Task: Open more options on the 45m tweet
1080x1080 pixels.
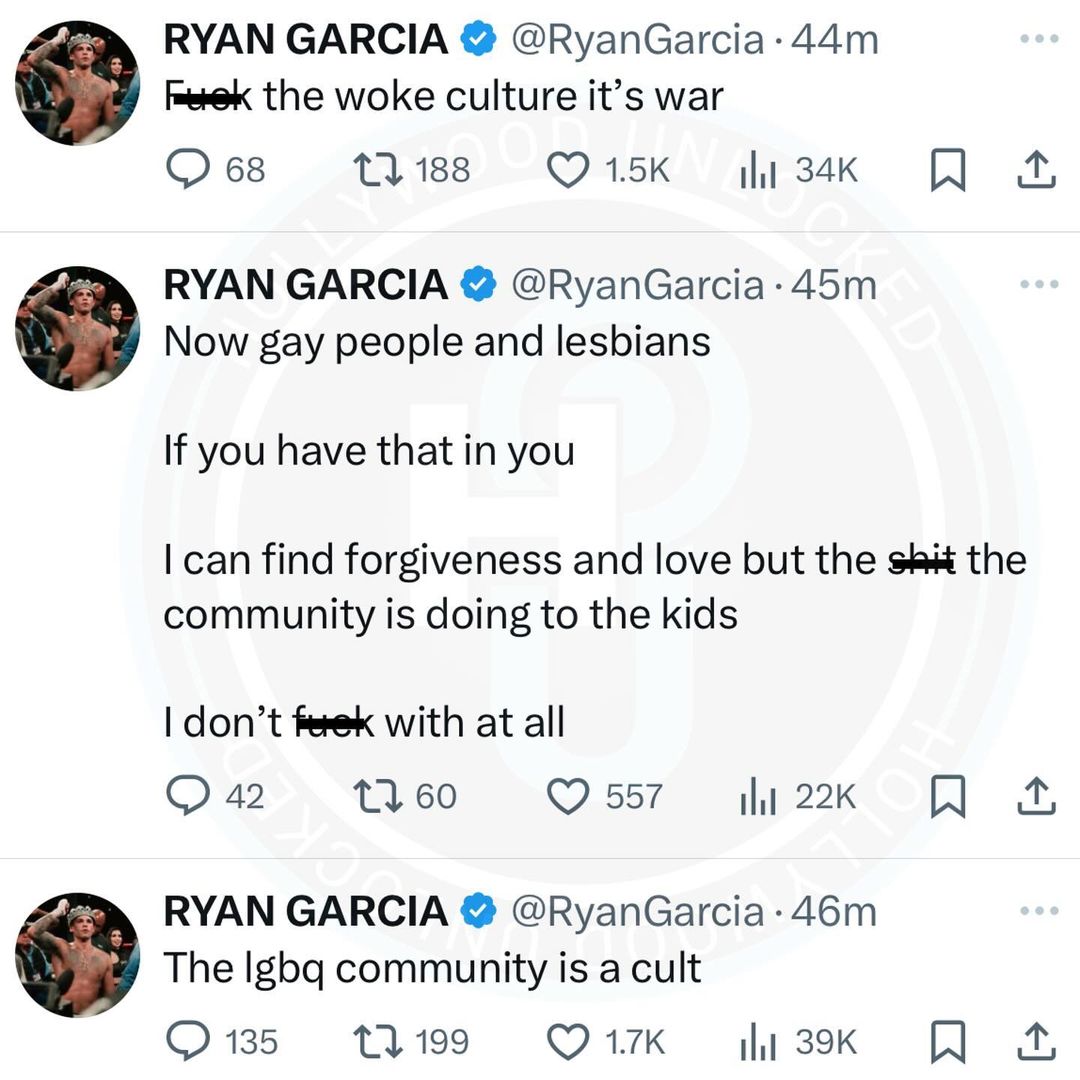Action: [x=1038, y=284]
